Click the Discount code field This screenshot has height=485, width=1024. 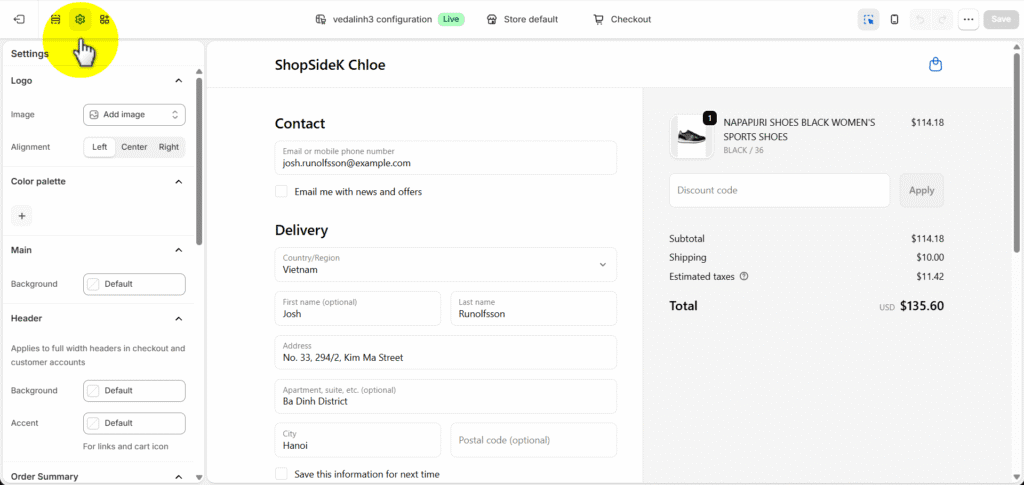(x=780, y=191)
